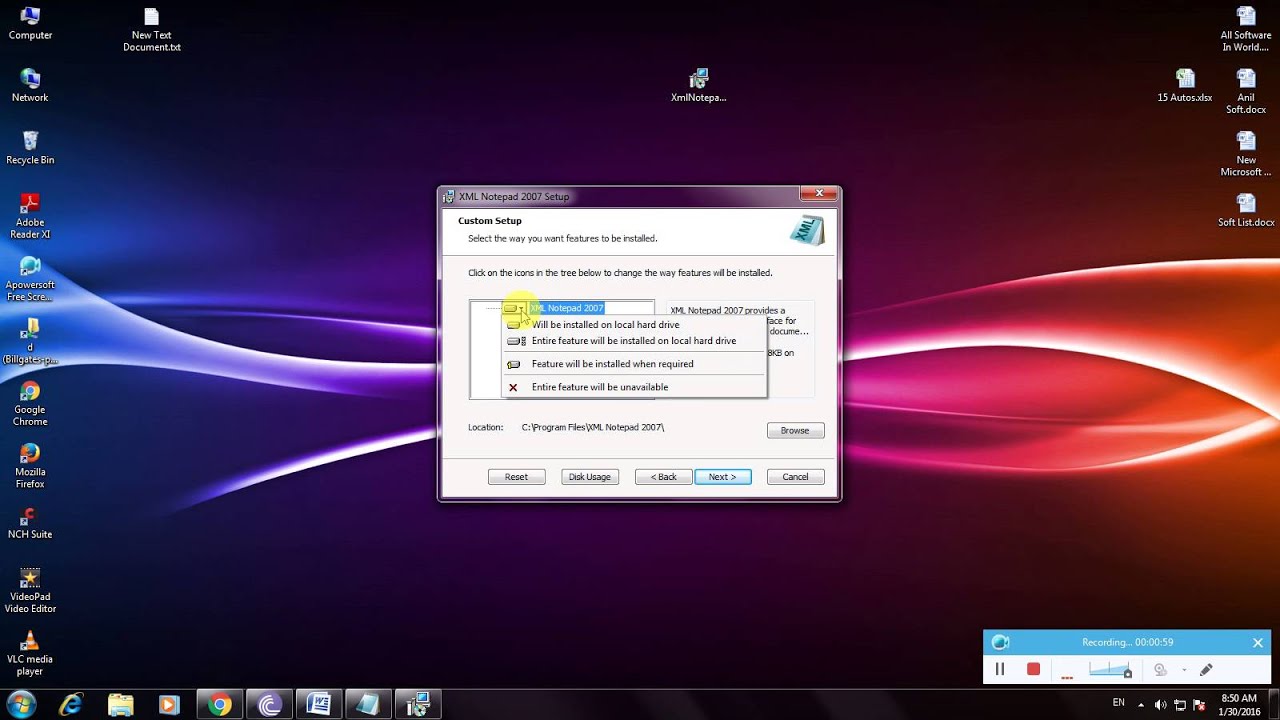Viewport: 1280px width, 720px height.
Task: Select the XML Notepad 2007 tree item
Action: (x=567, y=308)
